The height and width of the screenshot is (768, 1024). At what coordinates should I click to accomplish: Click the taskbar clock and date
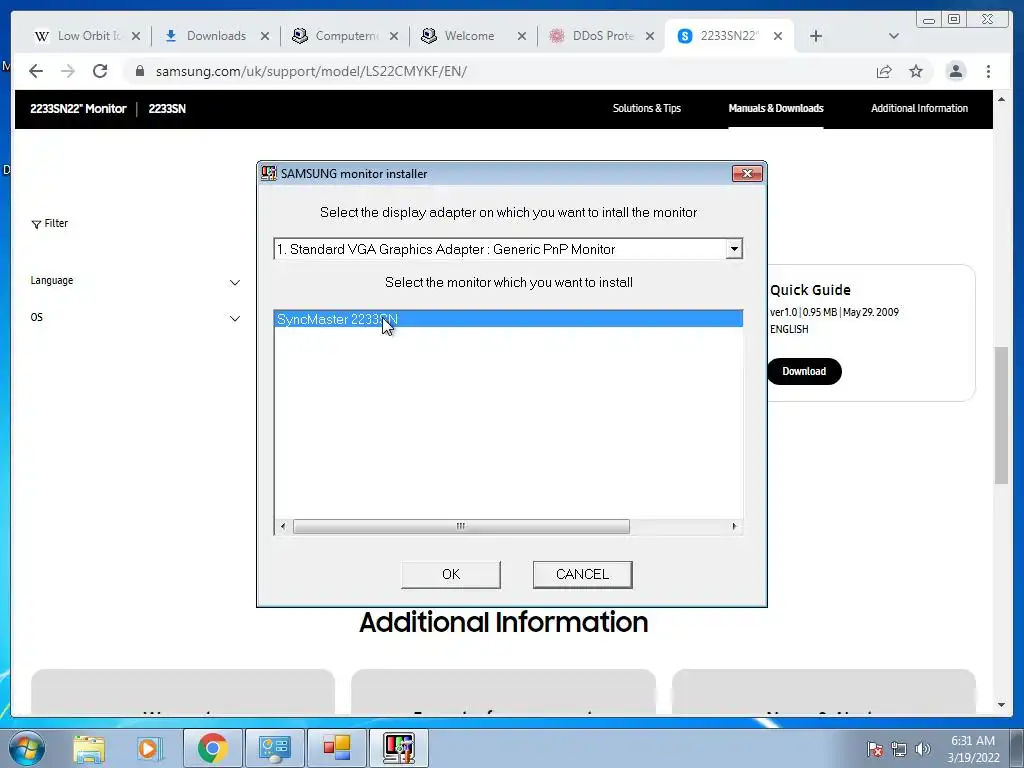click(x=973, y=749)
